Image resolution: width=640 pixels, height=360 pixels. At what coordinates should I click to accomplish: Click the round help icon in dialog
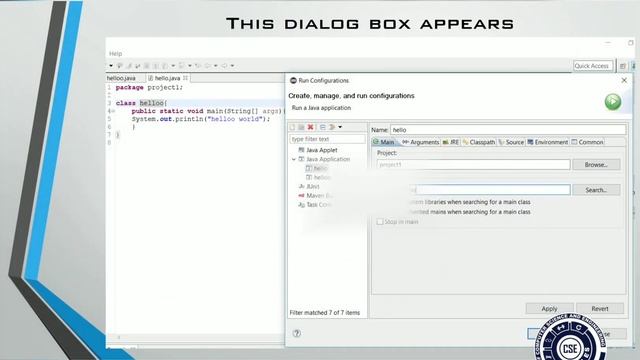pyautogui.click(x=297, y=333)
